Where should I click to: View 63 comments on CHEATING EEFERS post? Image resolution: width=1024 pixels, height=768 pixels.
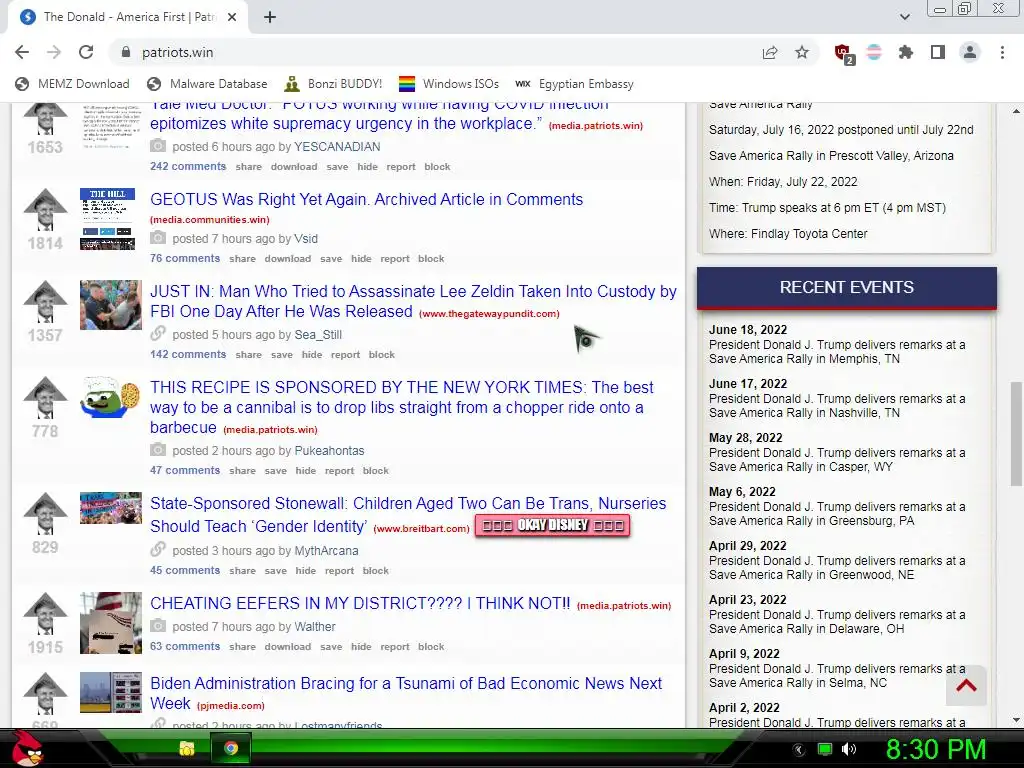pyautogui.click(x=185, y=646)
